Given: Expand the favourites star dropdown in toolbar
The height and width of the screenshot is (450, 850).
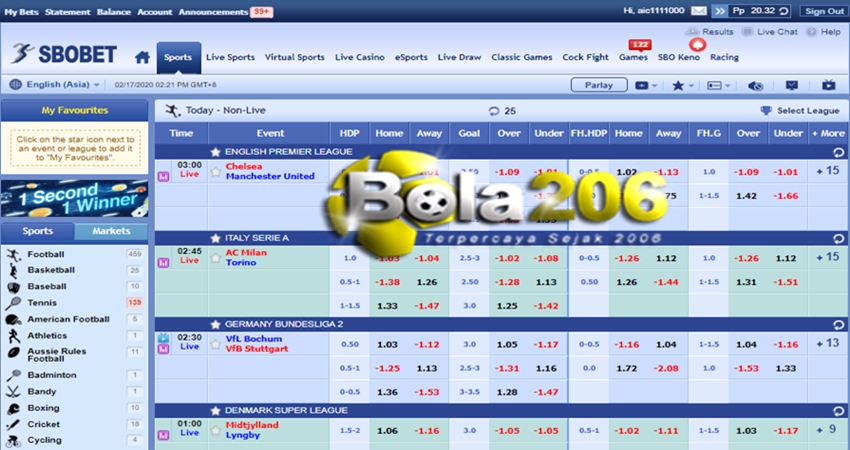Looking at the screenshot, I should 683,86.
